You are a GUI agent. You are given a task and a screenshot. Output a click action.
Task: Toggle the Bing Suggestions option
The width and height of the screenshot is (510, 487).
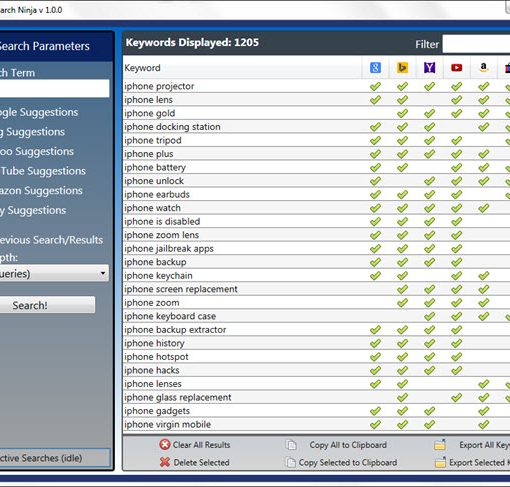pos(32,132)
